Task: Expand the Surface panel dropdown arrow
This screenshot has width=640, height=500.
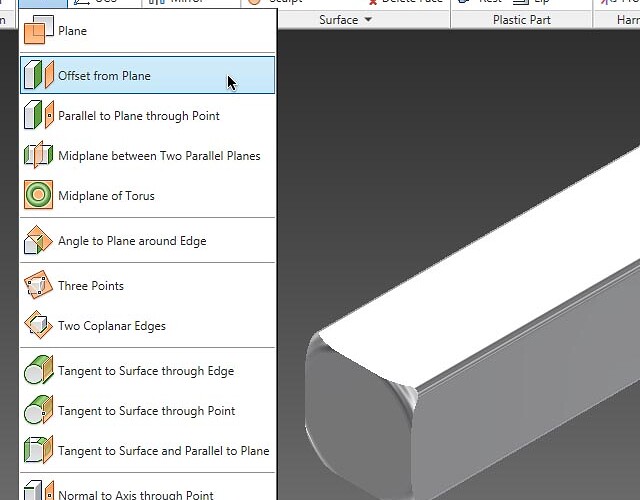Action: 368,19
